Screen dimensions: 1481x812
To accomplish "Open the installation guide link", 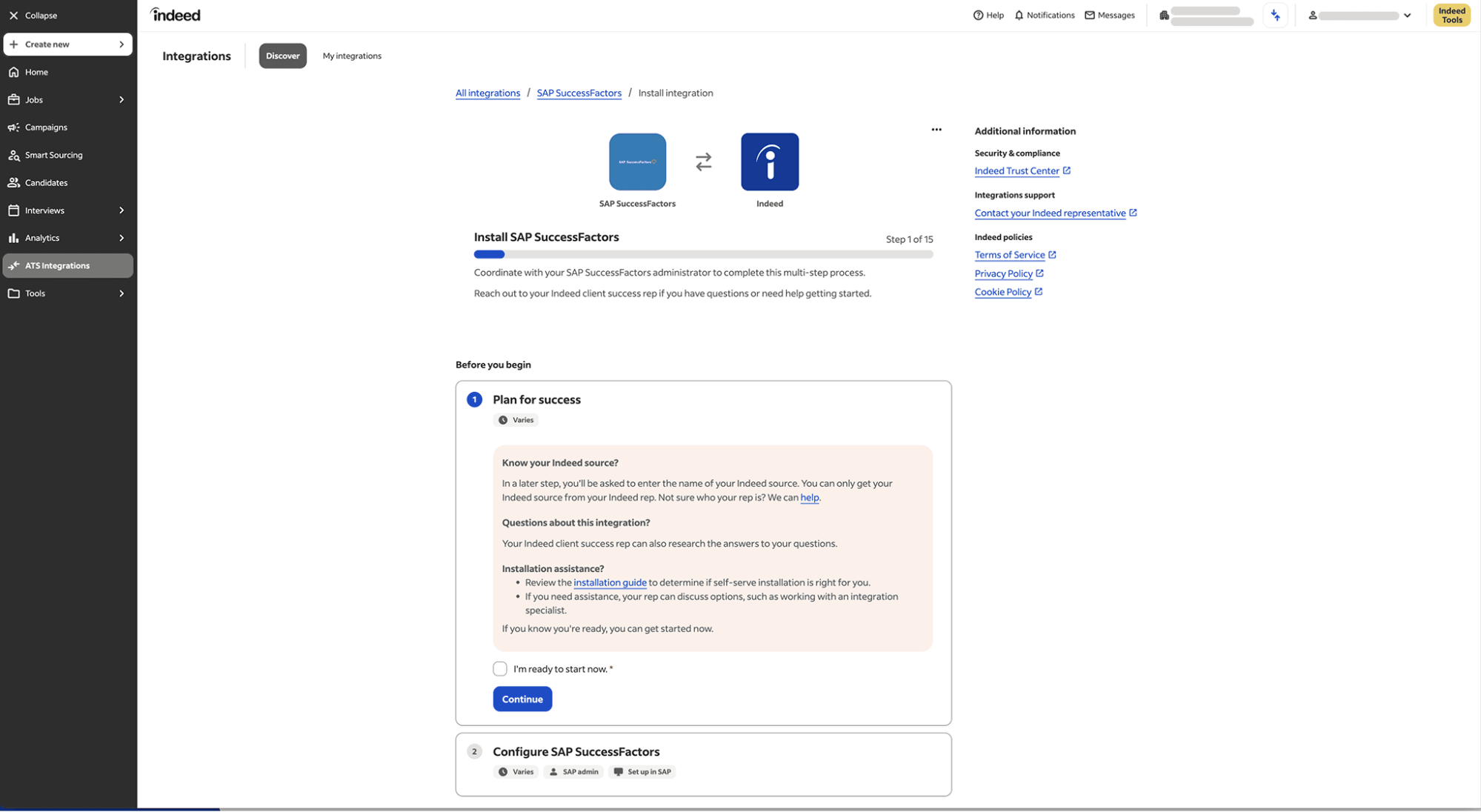I will pos(610,582).
